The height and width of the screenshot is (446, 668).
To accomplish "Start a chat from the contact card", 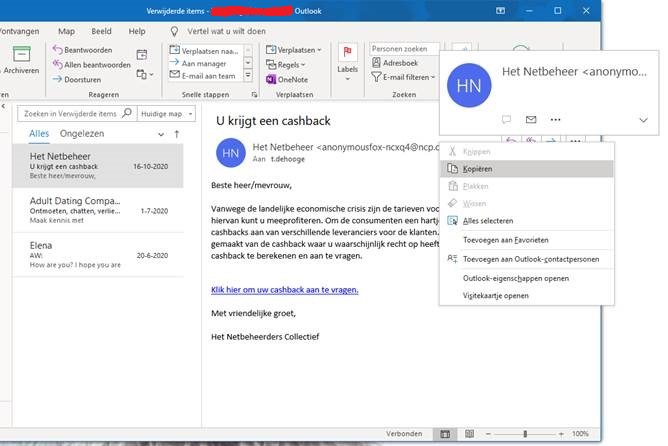I will click(506, 120).
